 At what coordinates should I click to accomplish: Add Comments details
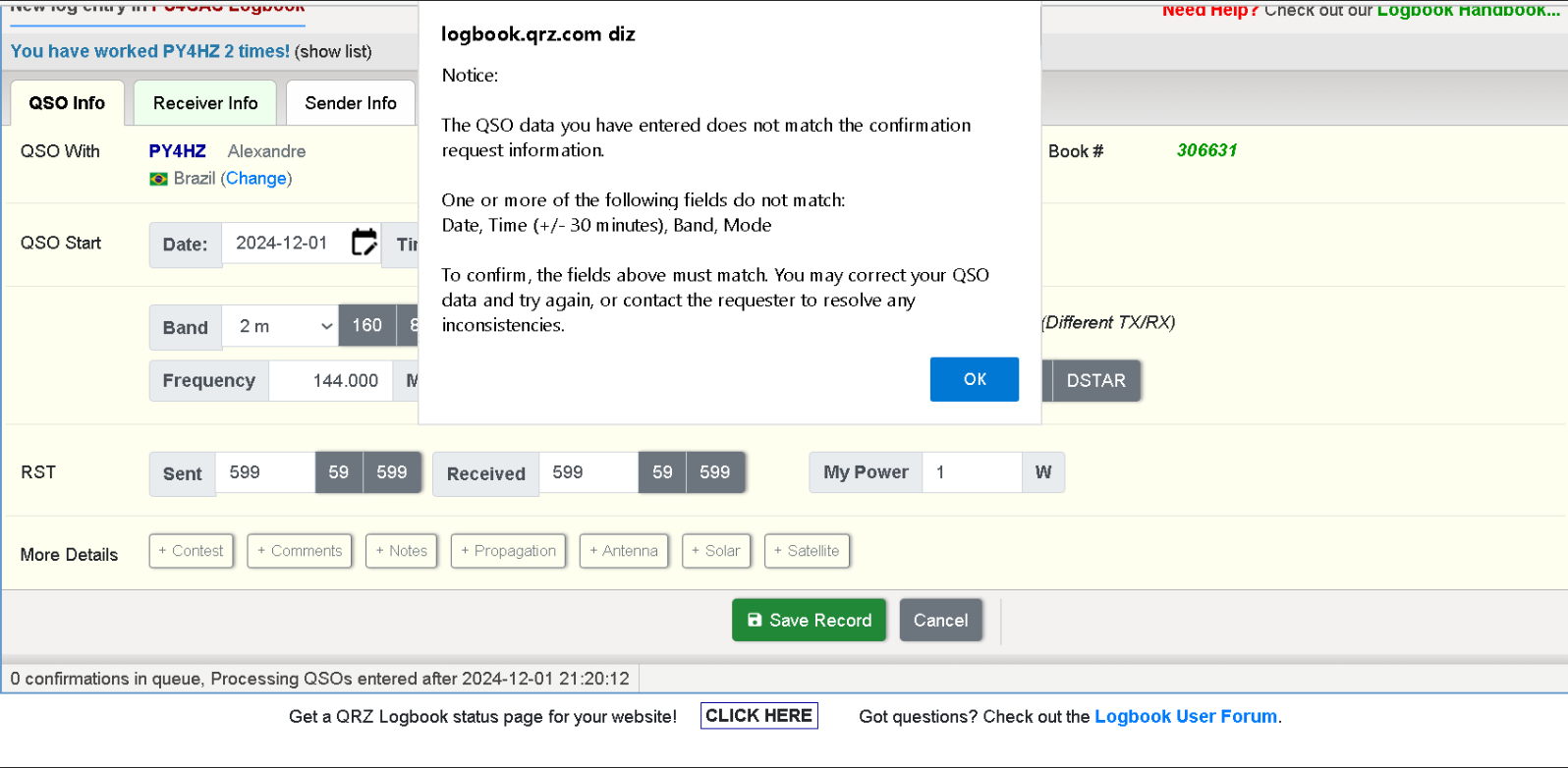point(300,551)
